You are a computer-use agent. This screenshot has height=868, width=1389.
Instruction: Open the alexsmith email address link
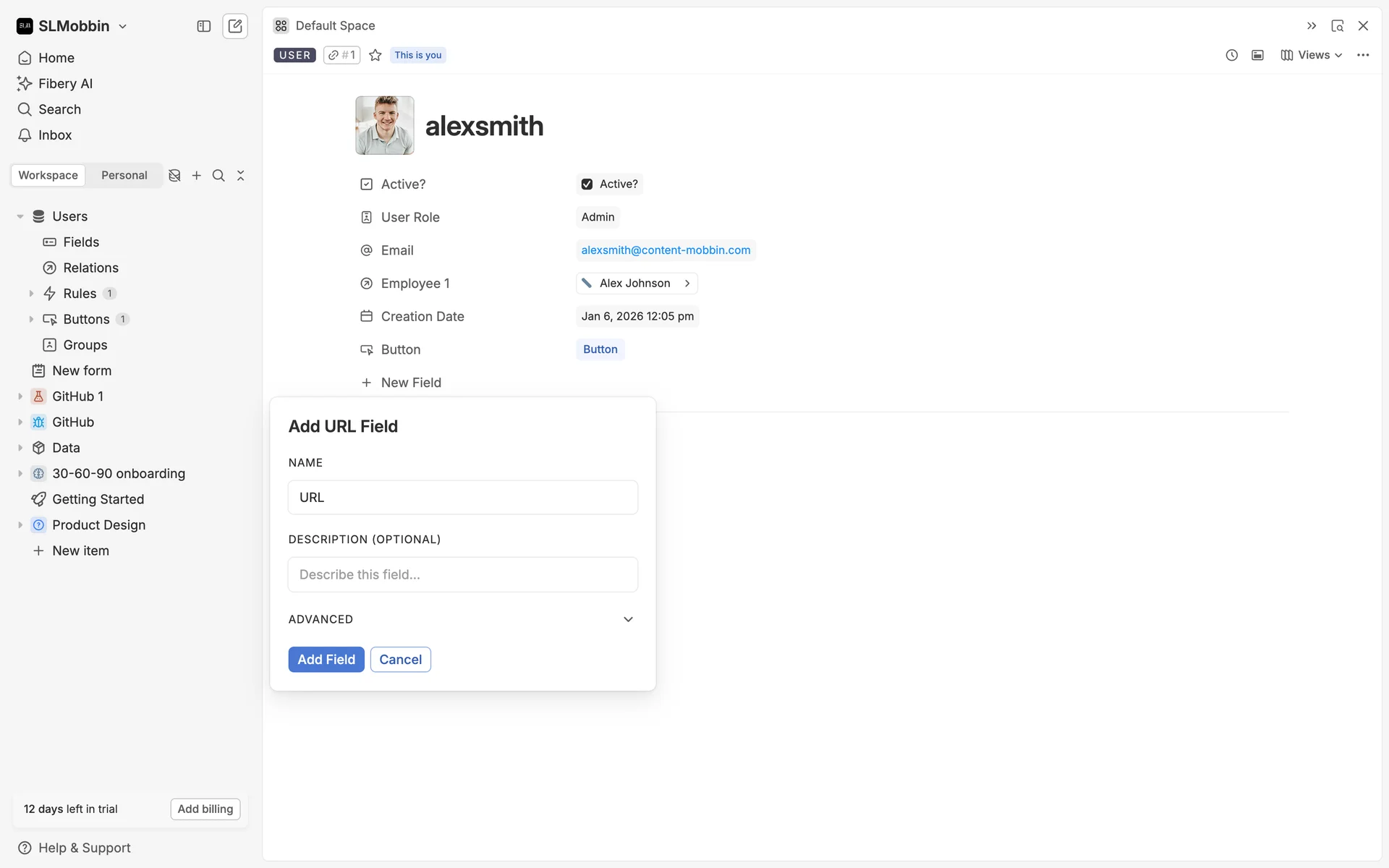(666, 250)
